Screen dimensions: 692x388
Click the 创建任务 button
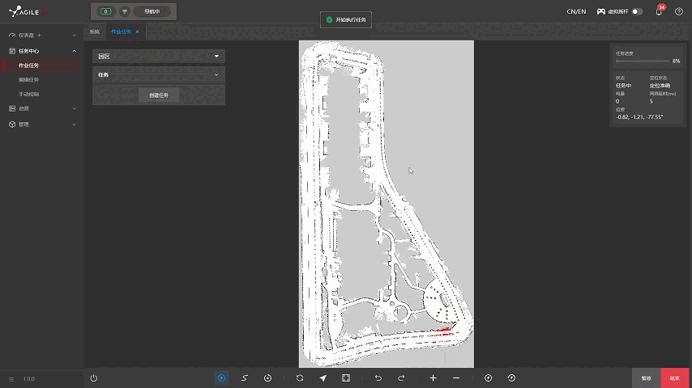(159, 95)
